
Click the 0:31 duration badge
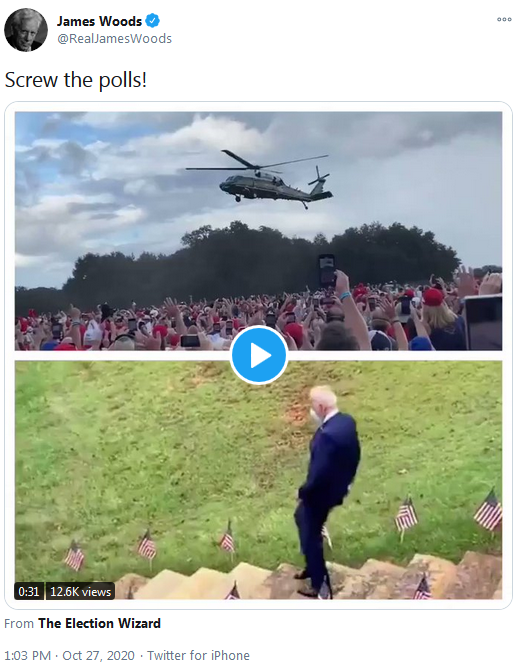(x=29, y=591)
